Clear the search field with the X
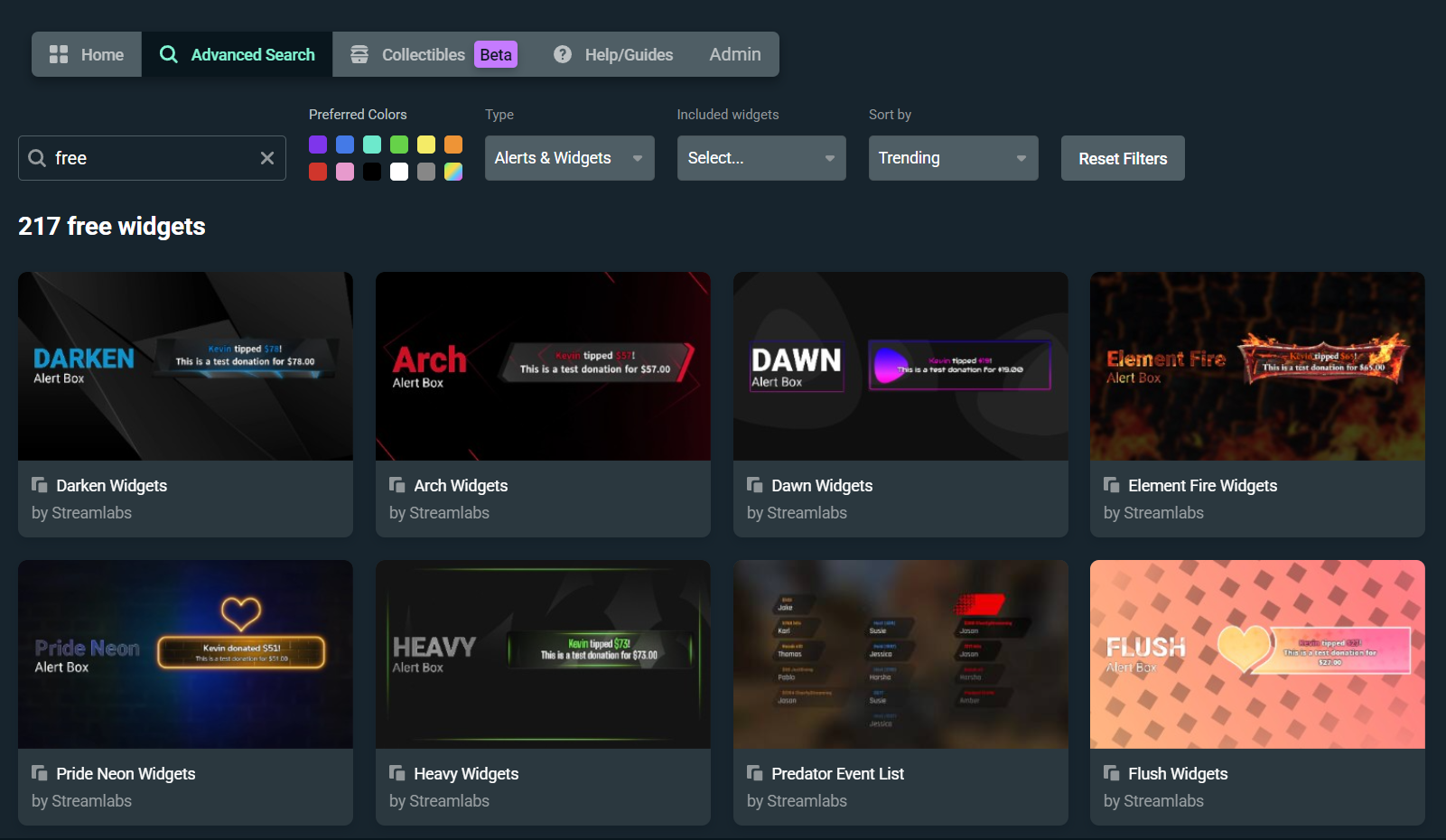 tap(266, 158)
